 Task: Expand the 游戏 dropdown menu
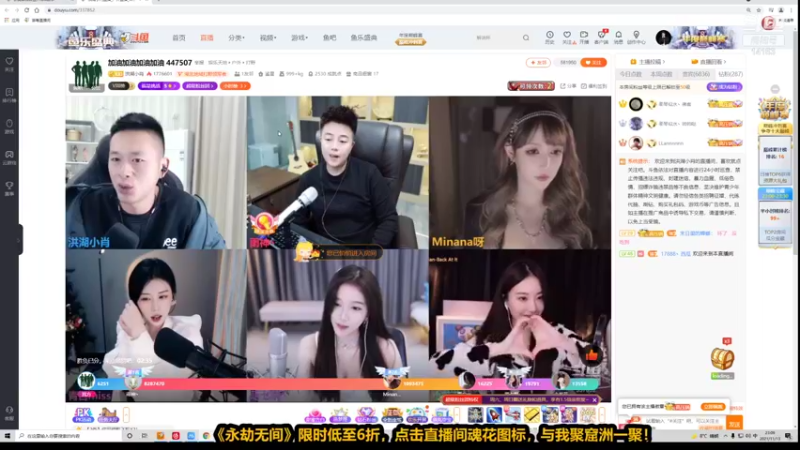[x=299, y=38]
